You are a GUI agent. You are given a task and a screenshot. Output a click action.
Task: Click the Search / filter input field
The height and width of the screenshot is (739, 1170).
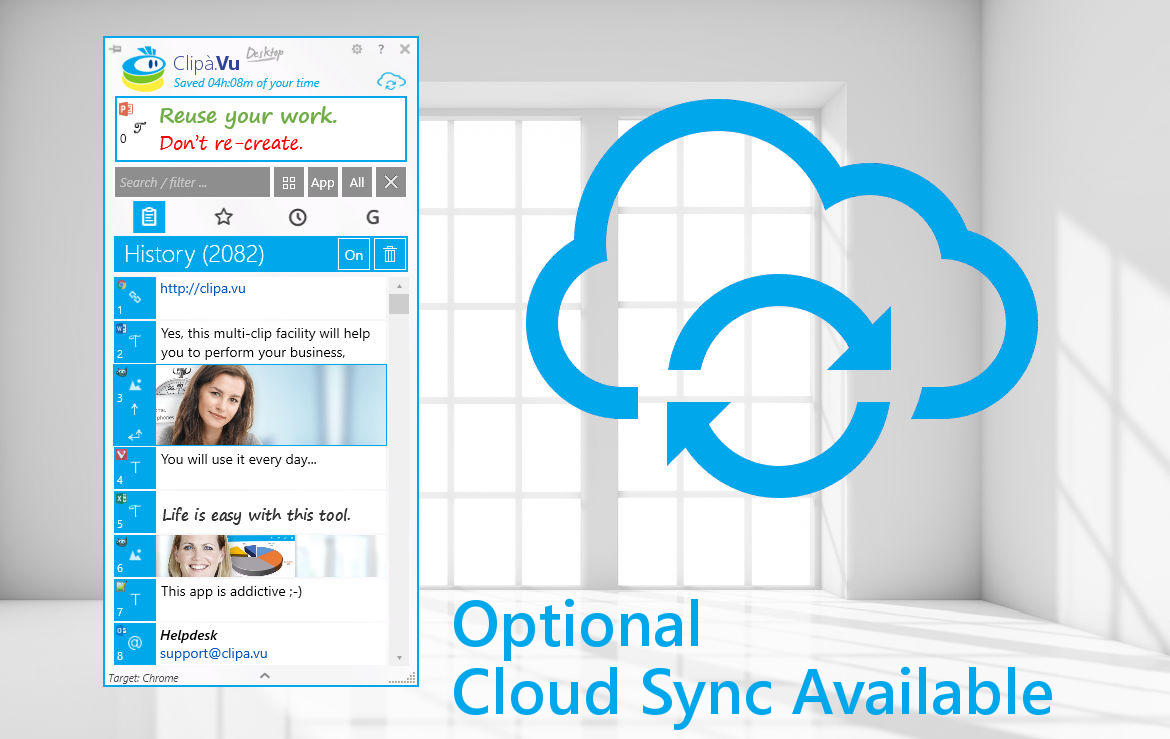pyautogui.click(x=192, y=182)
